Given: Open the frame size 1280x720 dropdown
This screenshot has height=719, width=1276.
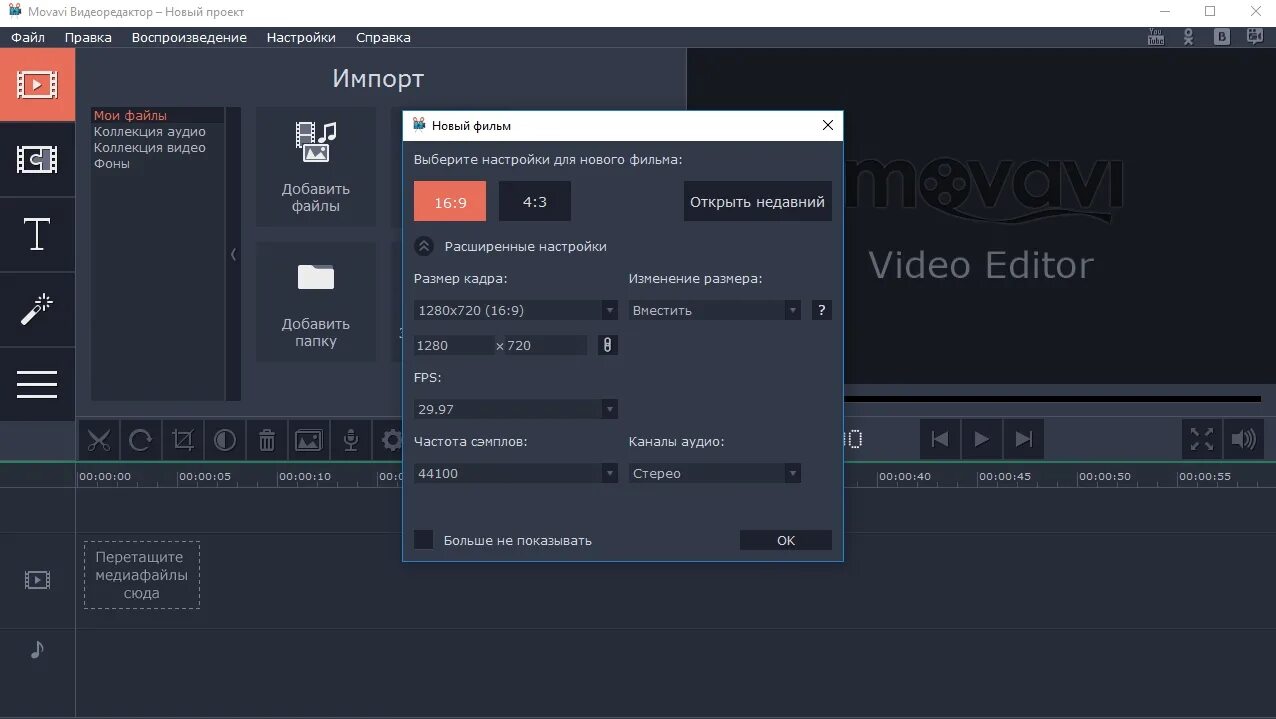Looking at the screenshot, I should pyautogui.click(x=516, y=310).
